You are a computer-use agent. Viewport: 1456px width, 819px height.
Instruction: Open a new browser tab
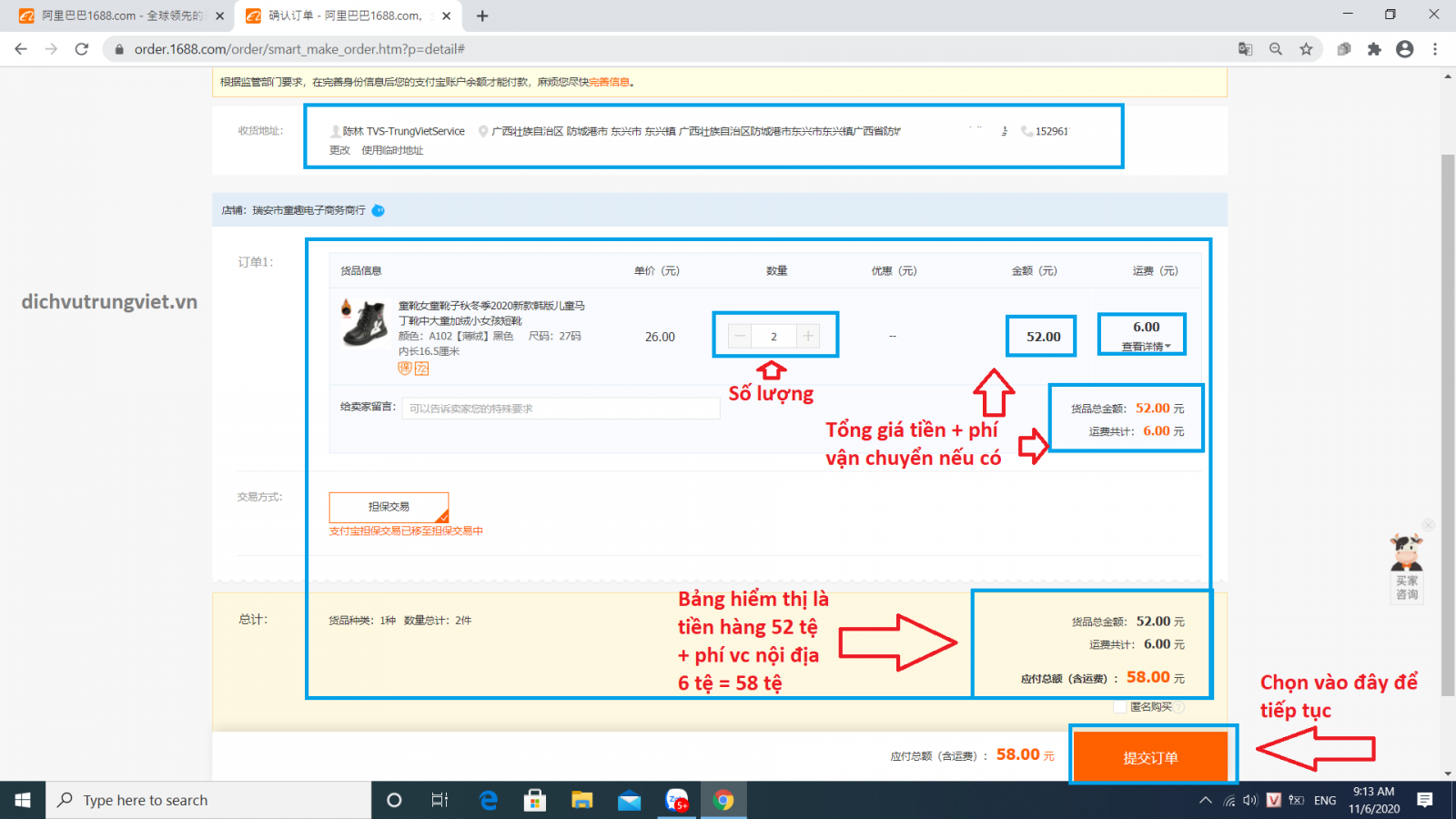tap(482, 15)
